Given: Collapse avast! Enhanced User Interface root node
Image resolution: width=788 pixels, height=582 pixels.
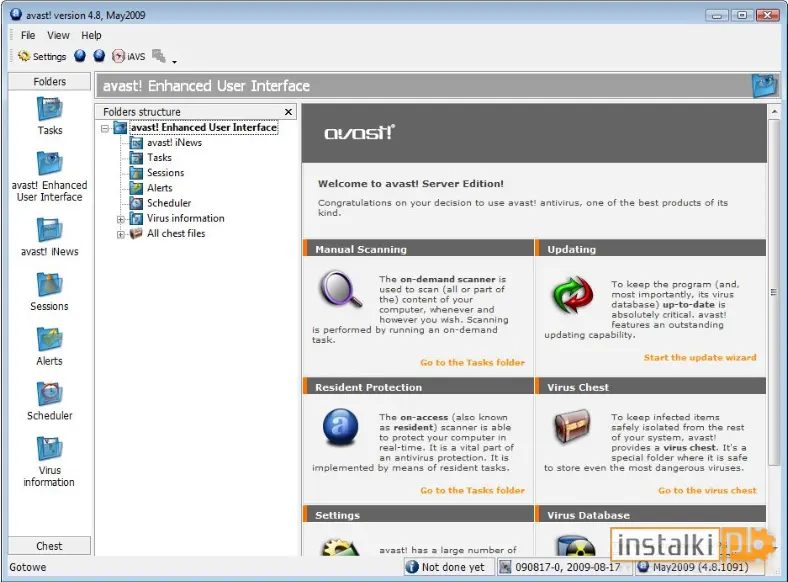Looking at the screenshot, I should (x=105, y=129).
